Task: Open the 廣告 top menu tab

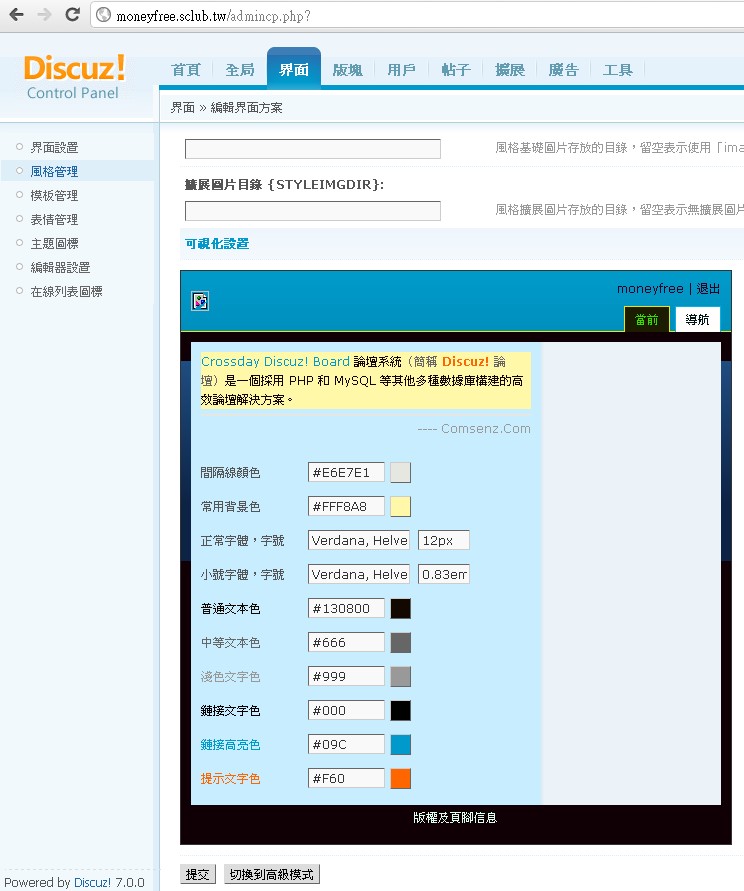Action: 563,70
